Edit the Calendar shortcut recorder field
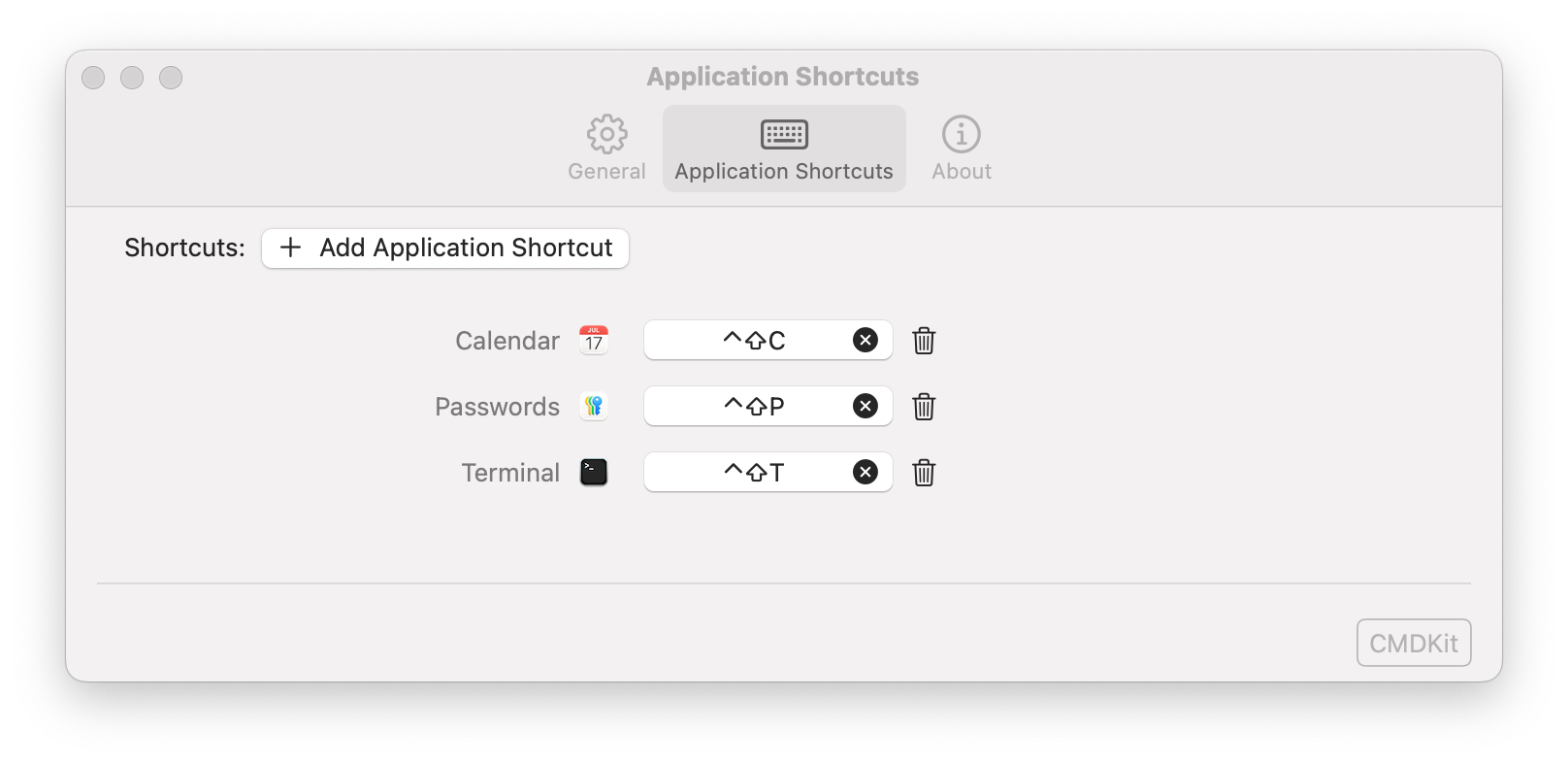This screenshot has height=763, width=1568. point(753,341)
